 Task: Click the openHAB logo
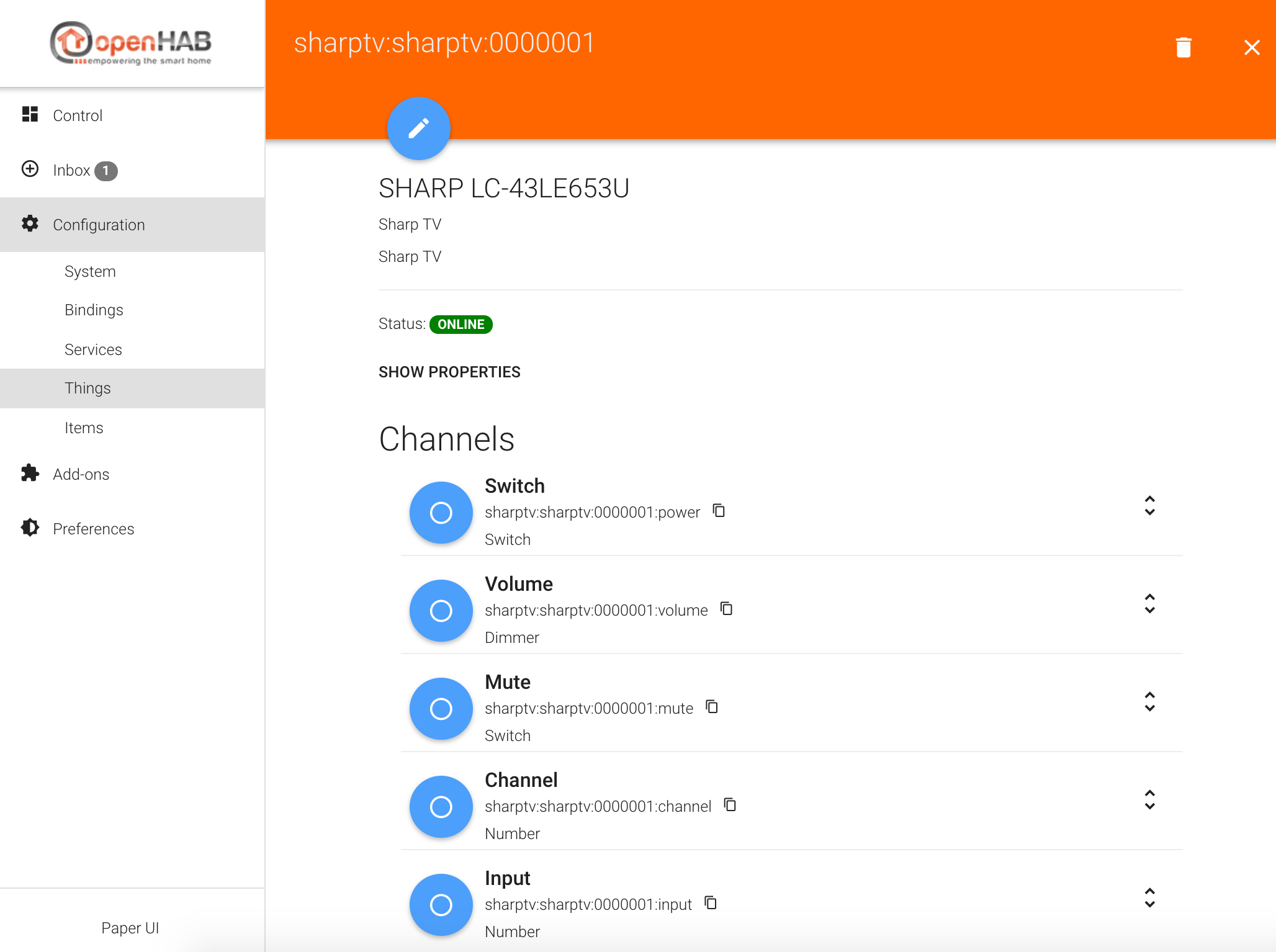click(x=132, y=43)
